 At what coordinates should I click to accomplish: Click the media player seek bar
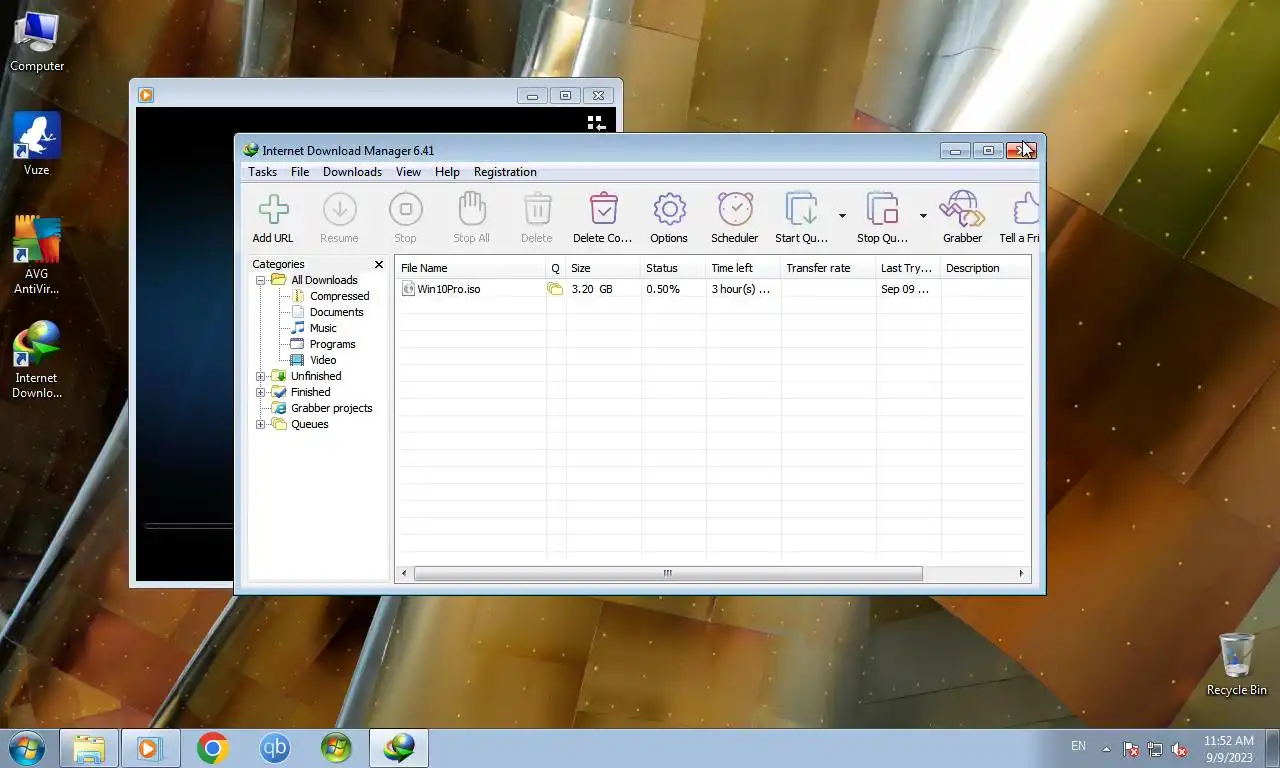188,526
